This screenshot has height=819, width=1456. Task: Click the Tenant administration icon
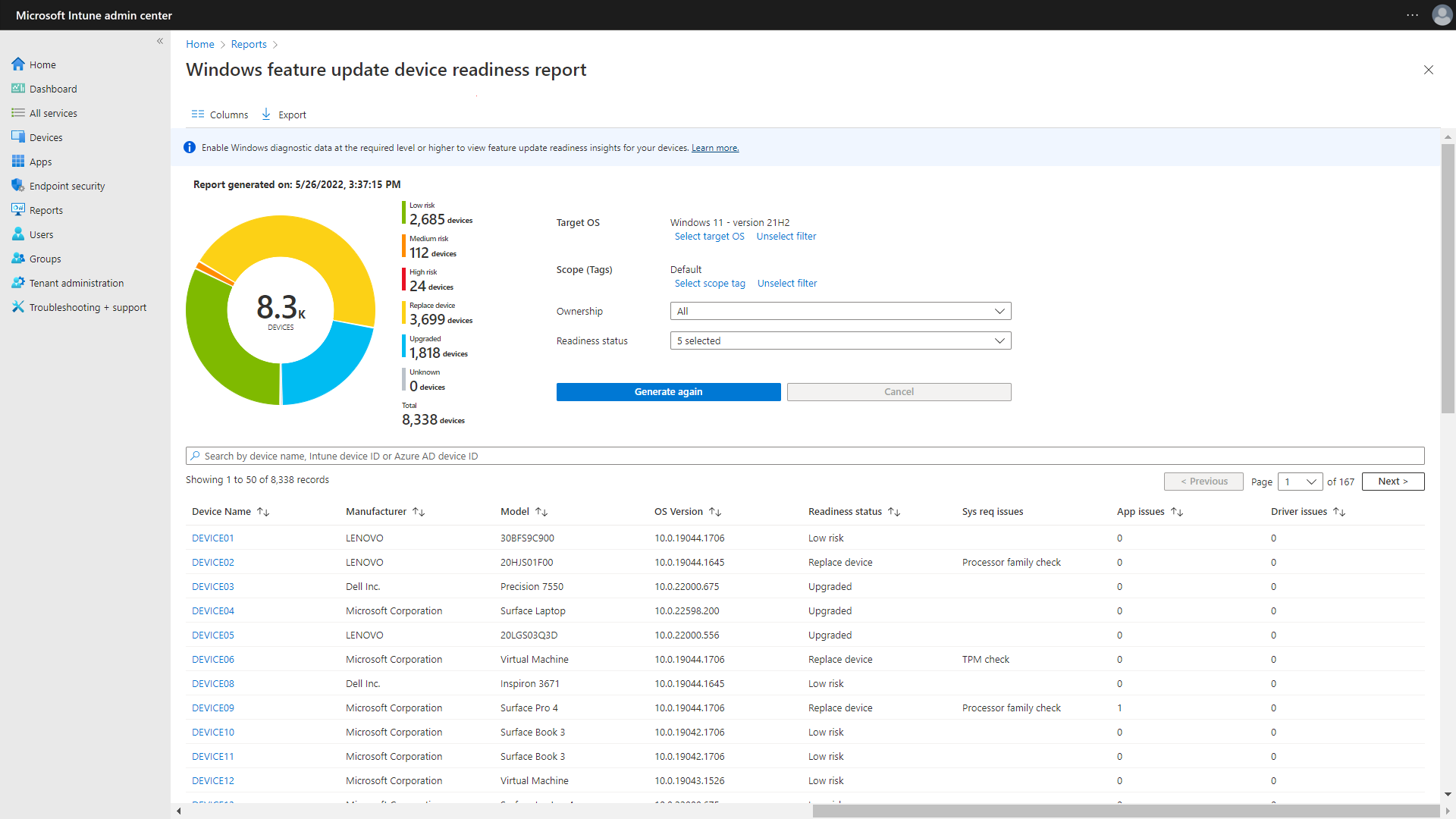(18, 282)
